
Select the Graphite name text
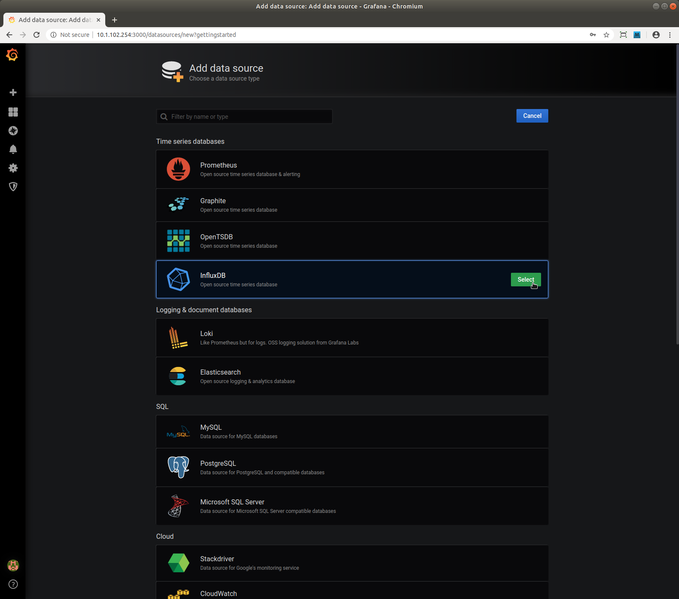pos(213,201)
